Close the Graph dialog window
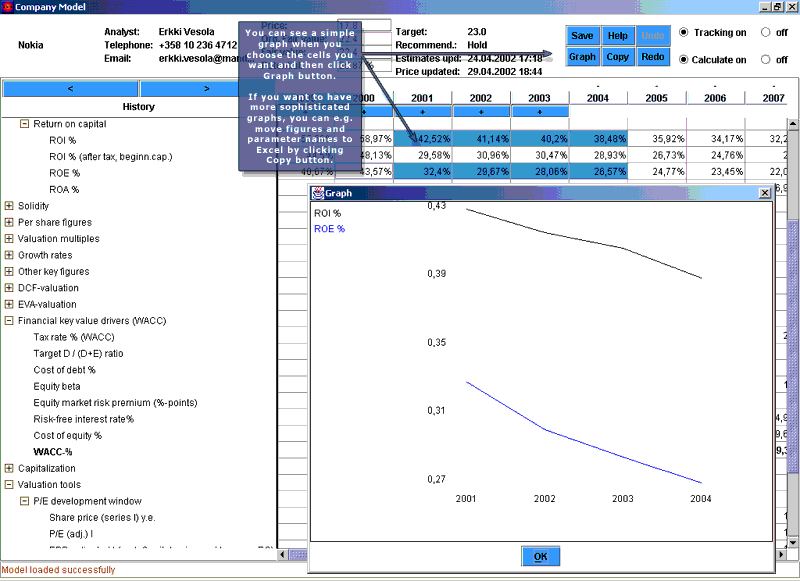The image size is (800, 581). pos(764,193)
